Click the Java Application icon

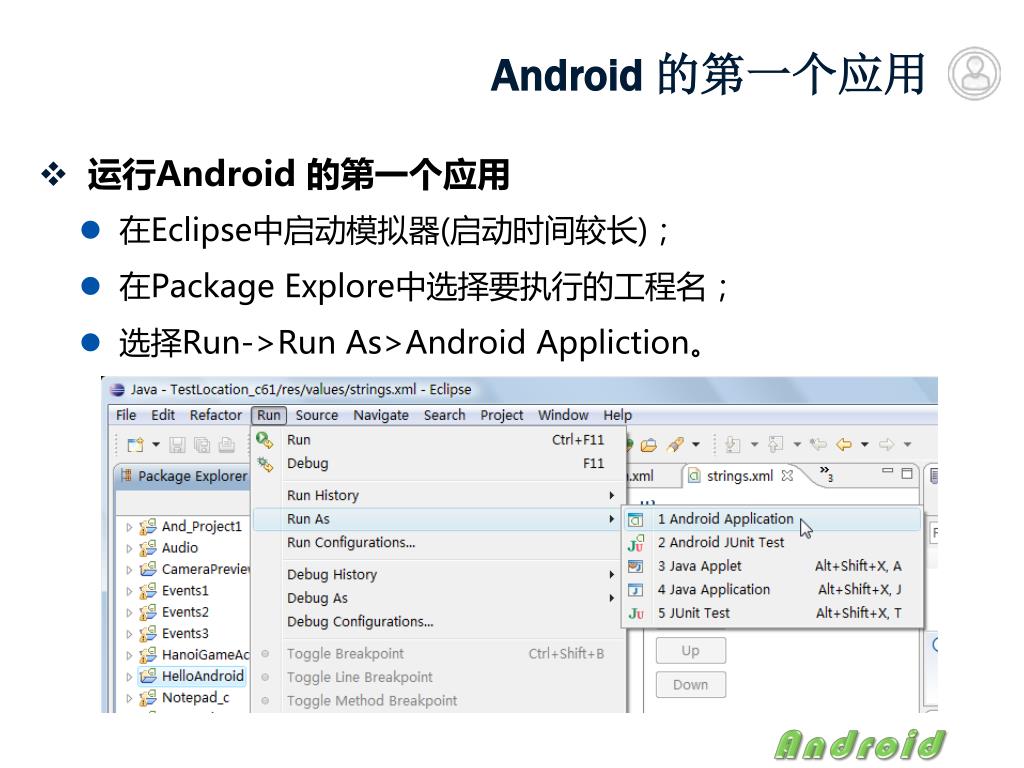[x=635, y=590]
